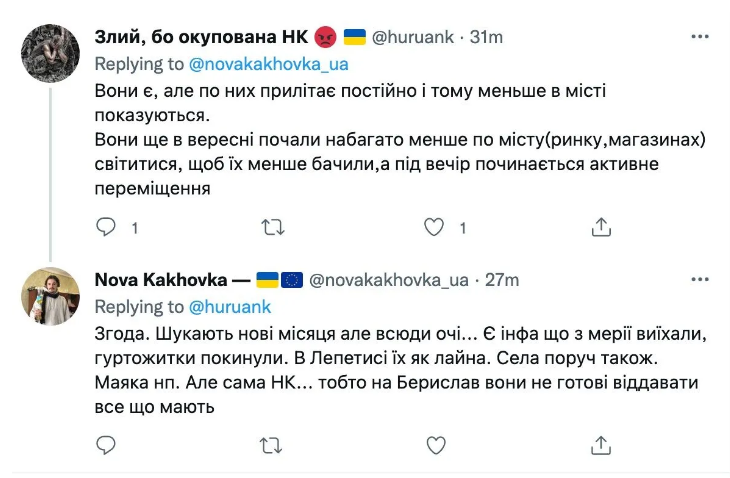Like Nova Kakhovka's tweet
This screenshot has height=478, width=730.
coord(434,444)
